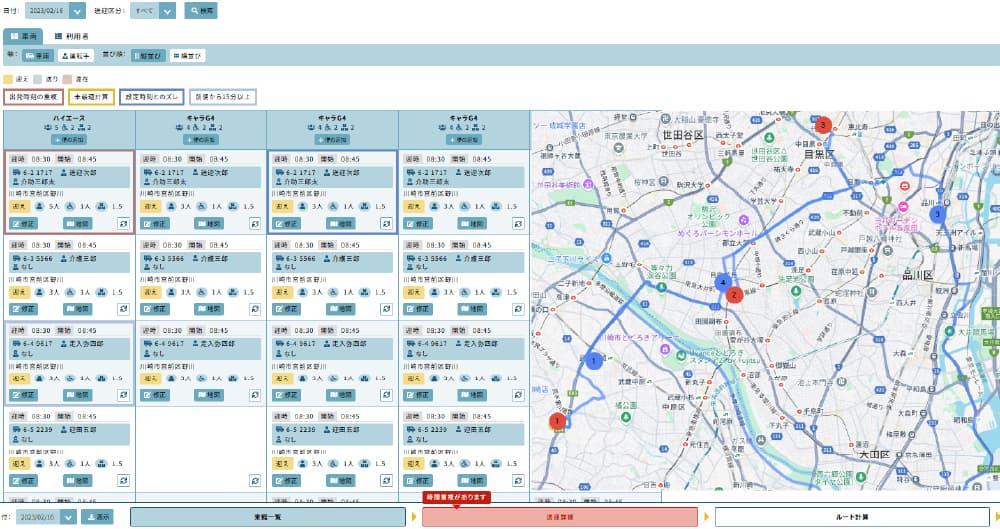Screen dimensions: 1000x529
Task: Click red map marker number 2
Action: pyautogui.click(x=734, y=294)
